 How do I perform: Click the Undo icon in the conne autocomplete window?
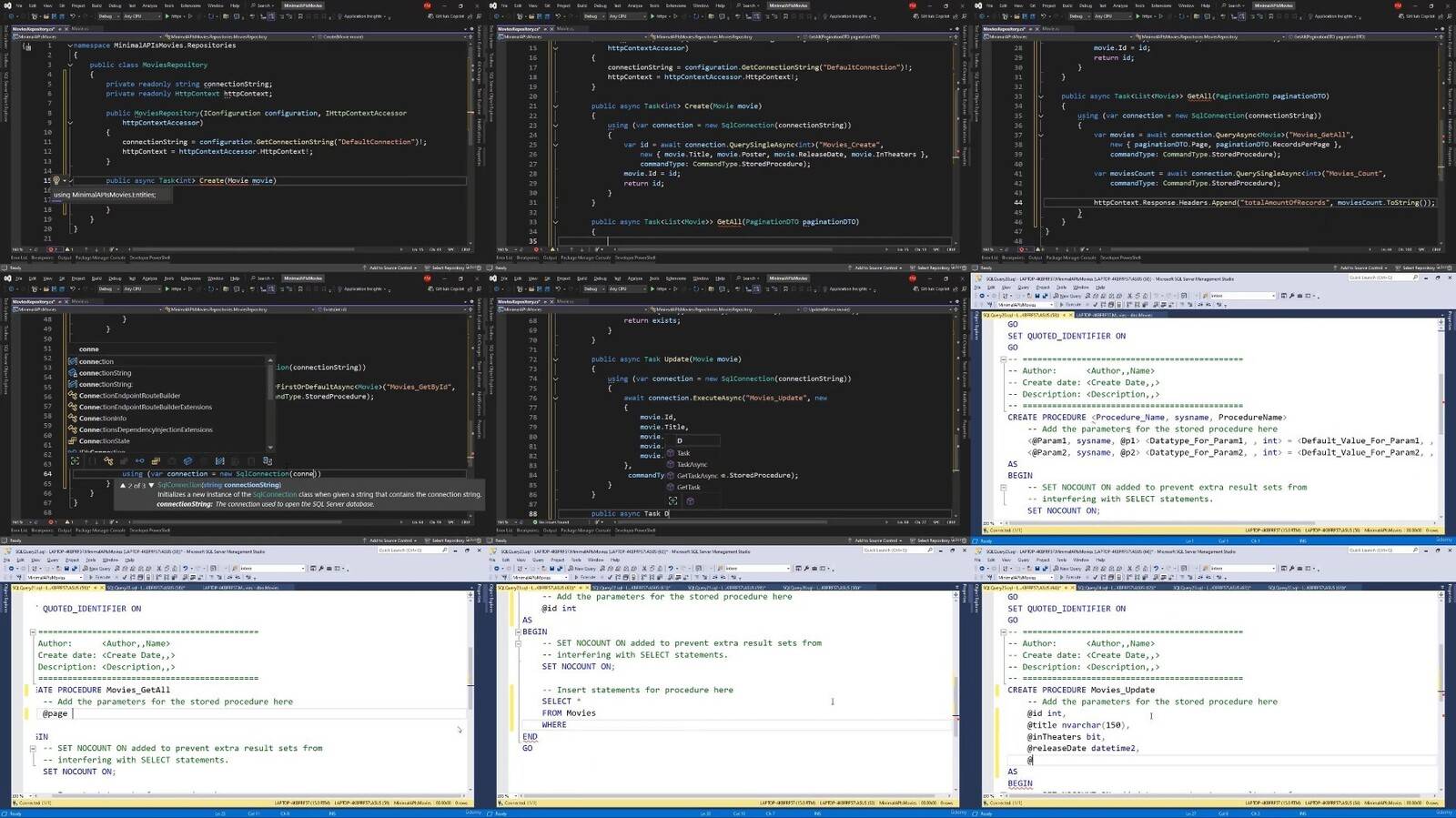pyautogui.click(x=72, y=288)
